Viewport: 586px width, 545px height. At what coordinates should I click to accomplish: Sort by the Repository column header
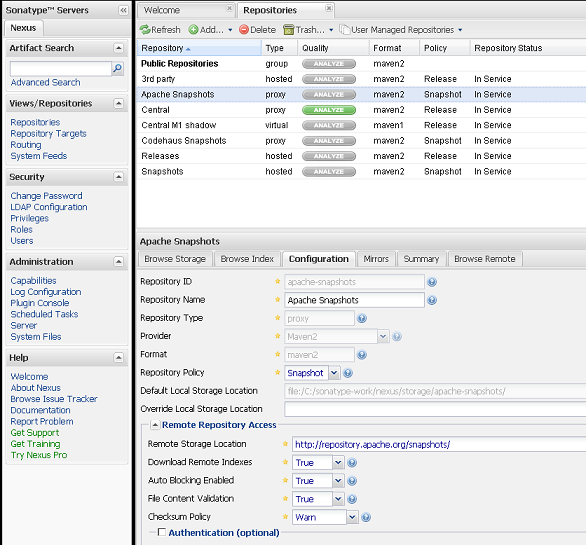coord(199,48)
